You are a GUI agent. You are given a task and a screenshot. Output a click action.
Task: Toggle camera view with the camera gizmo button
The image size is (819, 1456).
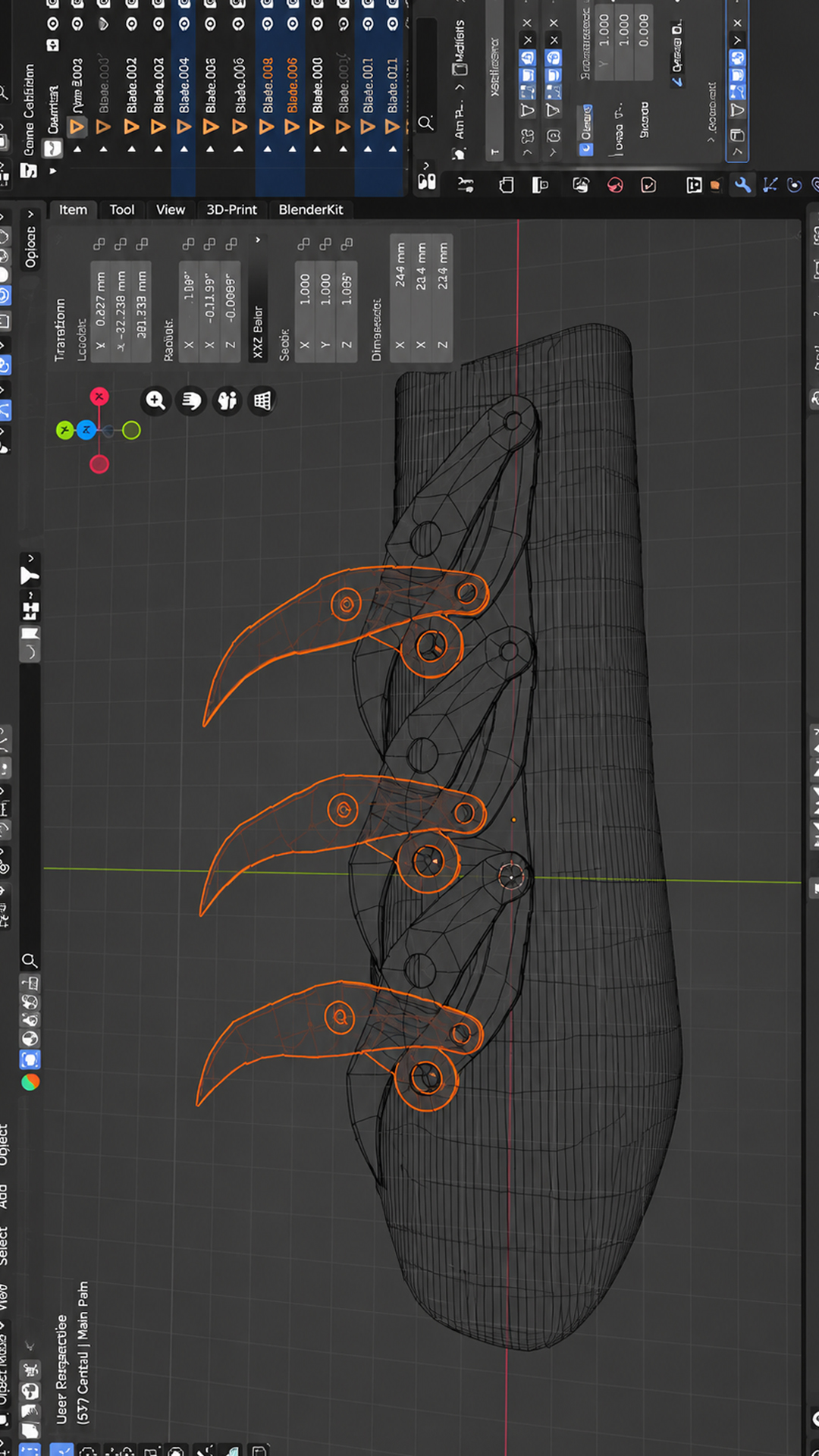[x=227, y=400]
